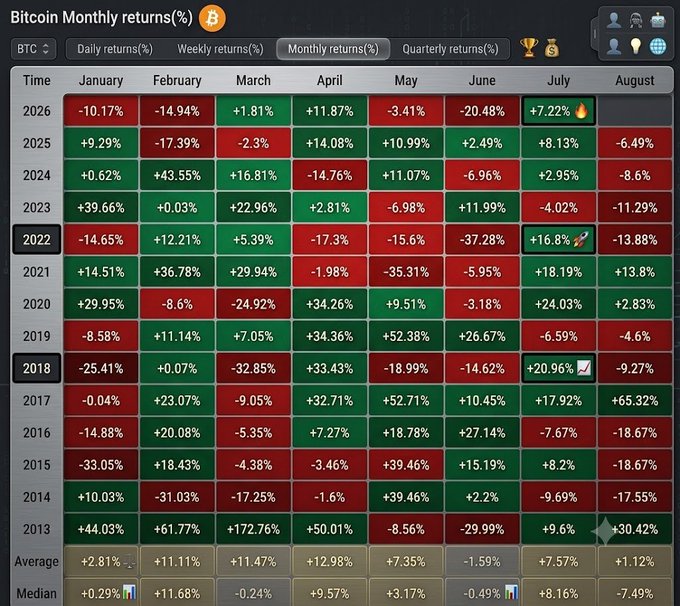The height and width of the screenshot is (606, 680).
Task: Click the 2025 year row label
Action: [37, 143]
